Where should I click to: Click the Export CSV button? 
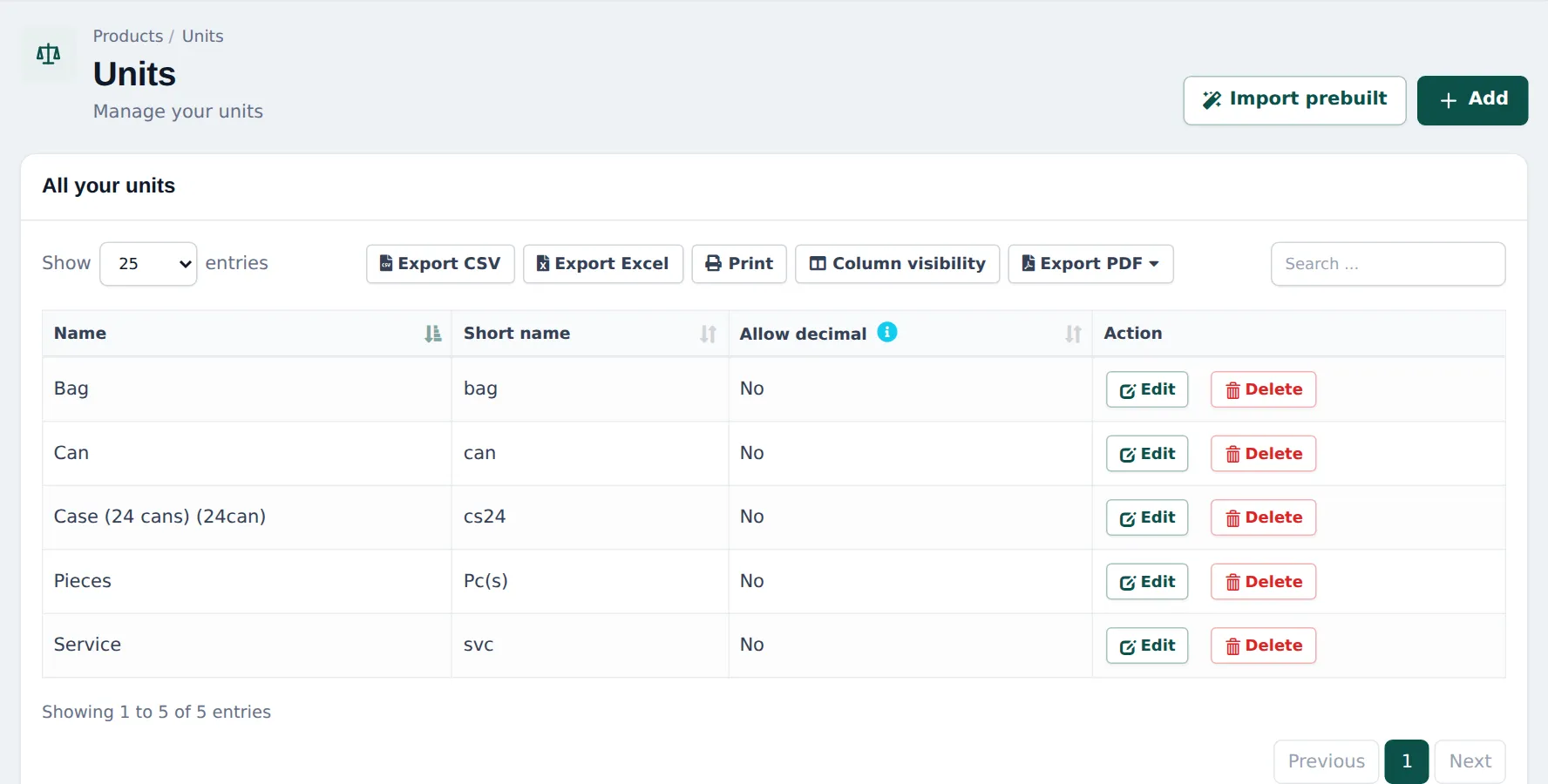[x=440, y=264]
